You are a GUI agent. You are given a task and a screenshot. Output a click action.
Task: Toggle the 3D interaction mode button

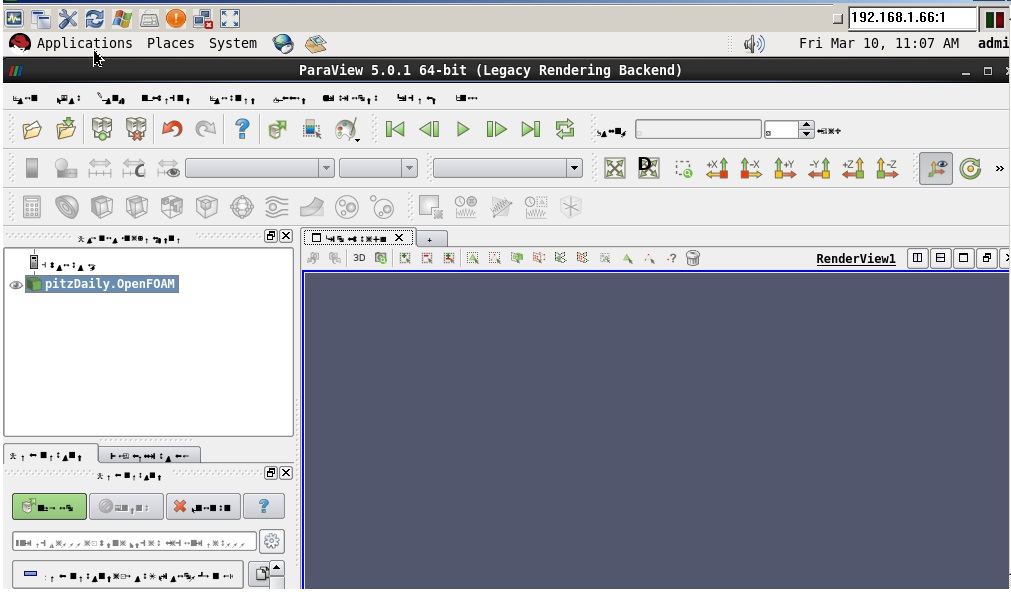(x=359, y=258)
